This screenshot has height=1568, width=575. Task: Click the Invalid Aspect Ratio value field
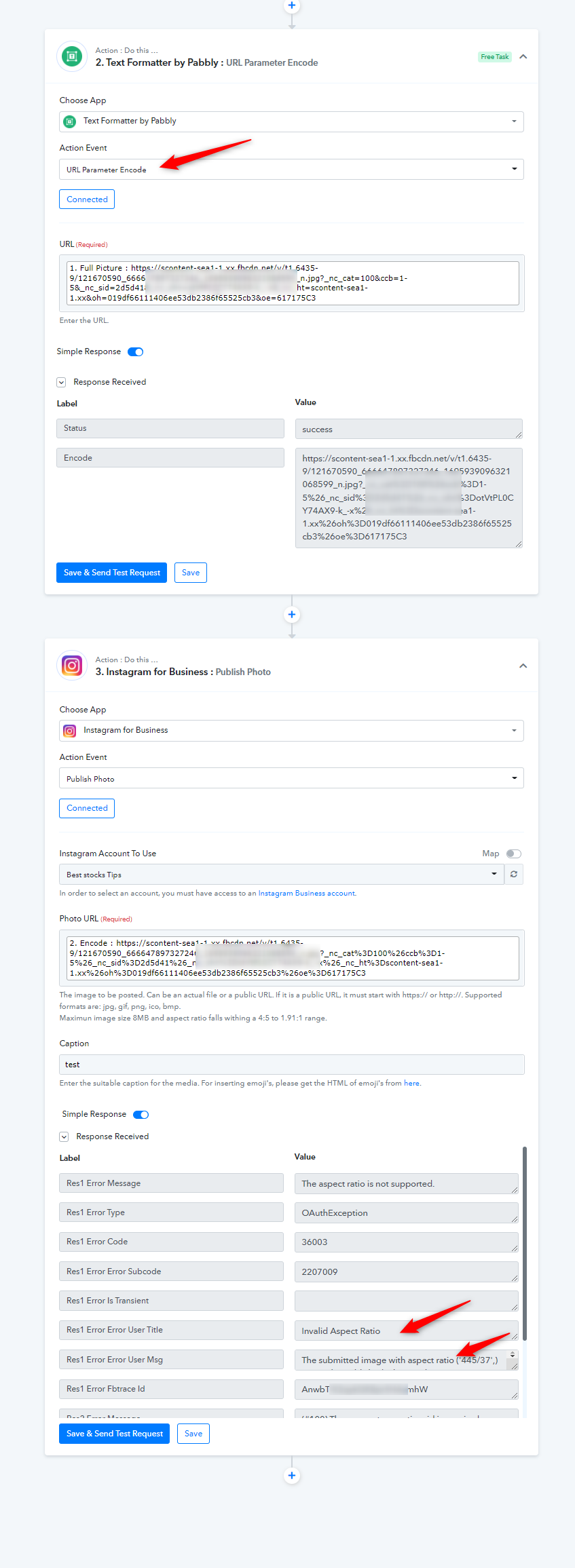click(407, 1331)
